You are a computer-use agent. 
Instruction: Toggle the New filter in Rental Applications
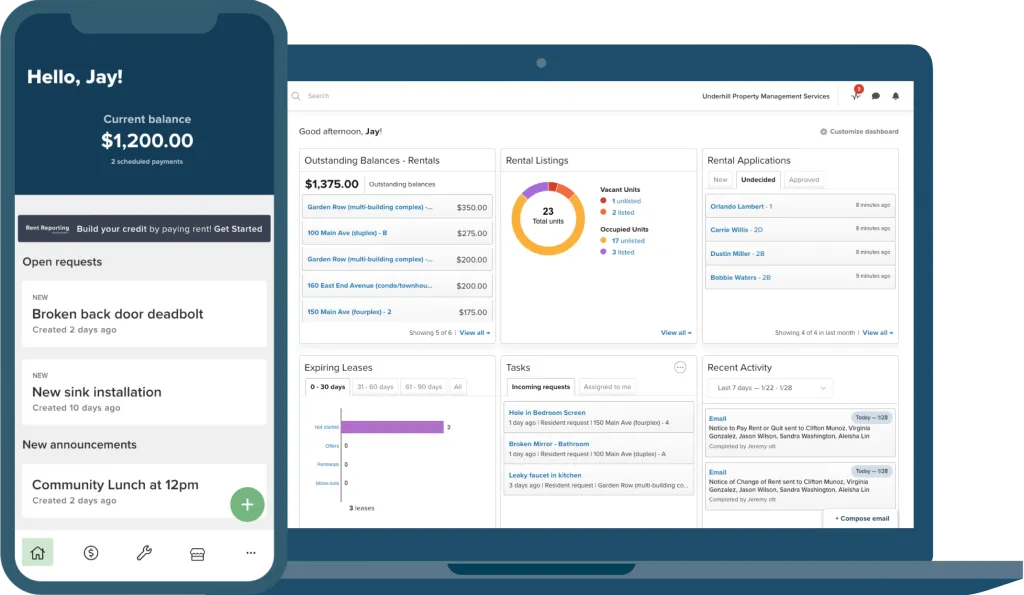(720, 179)
